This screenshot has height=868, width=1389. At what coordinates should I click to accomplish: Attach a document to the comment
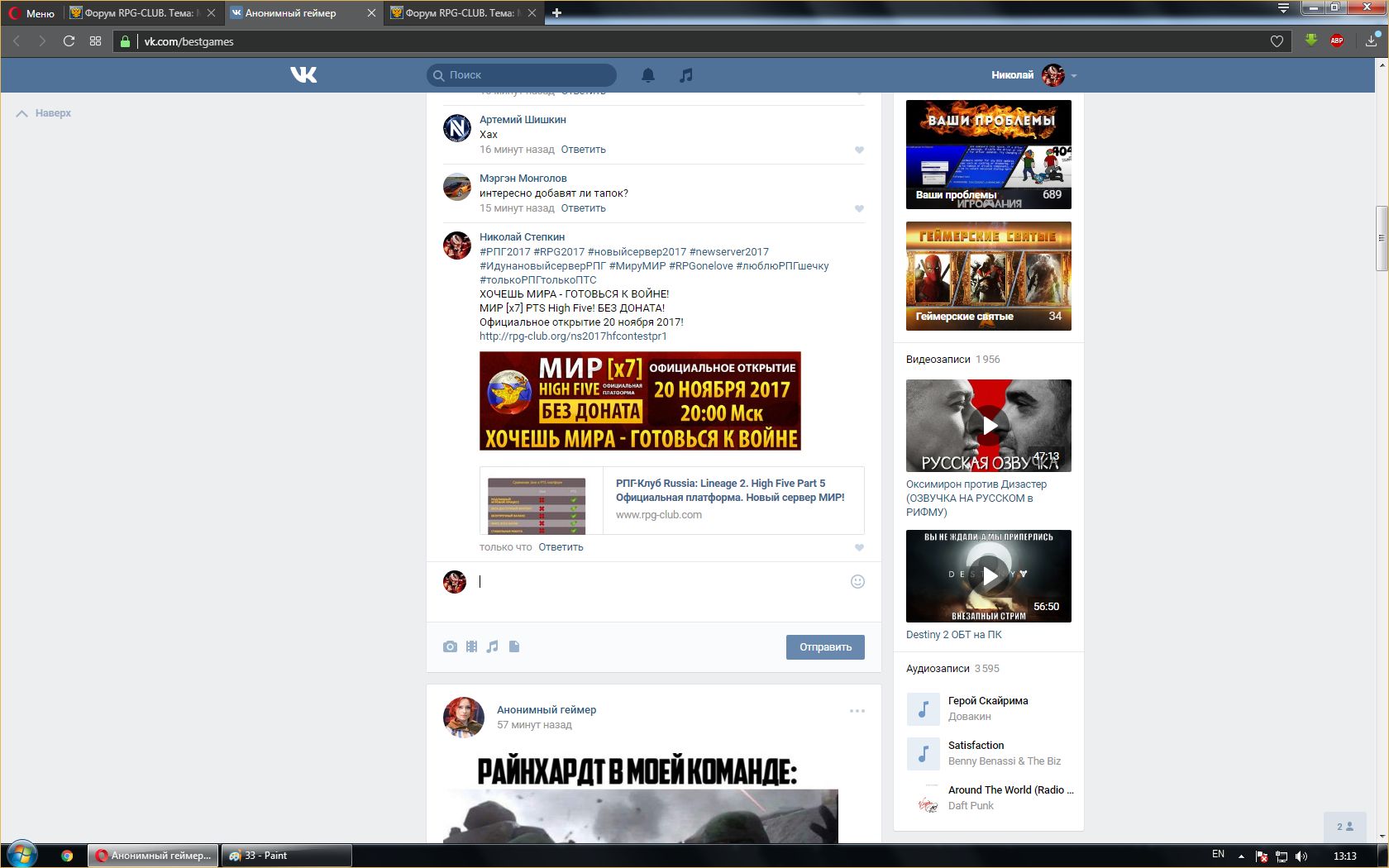[x=514, y=646]
